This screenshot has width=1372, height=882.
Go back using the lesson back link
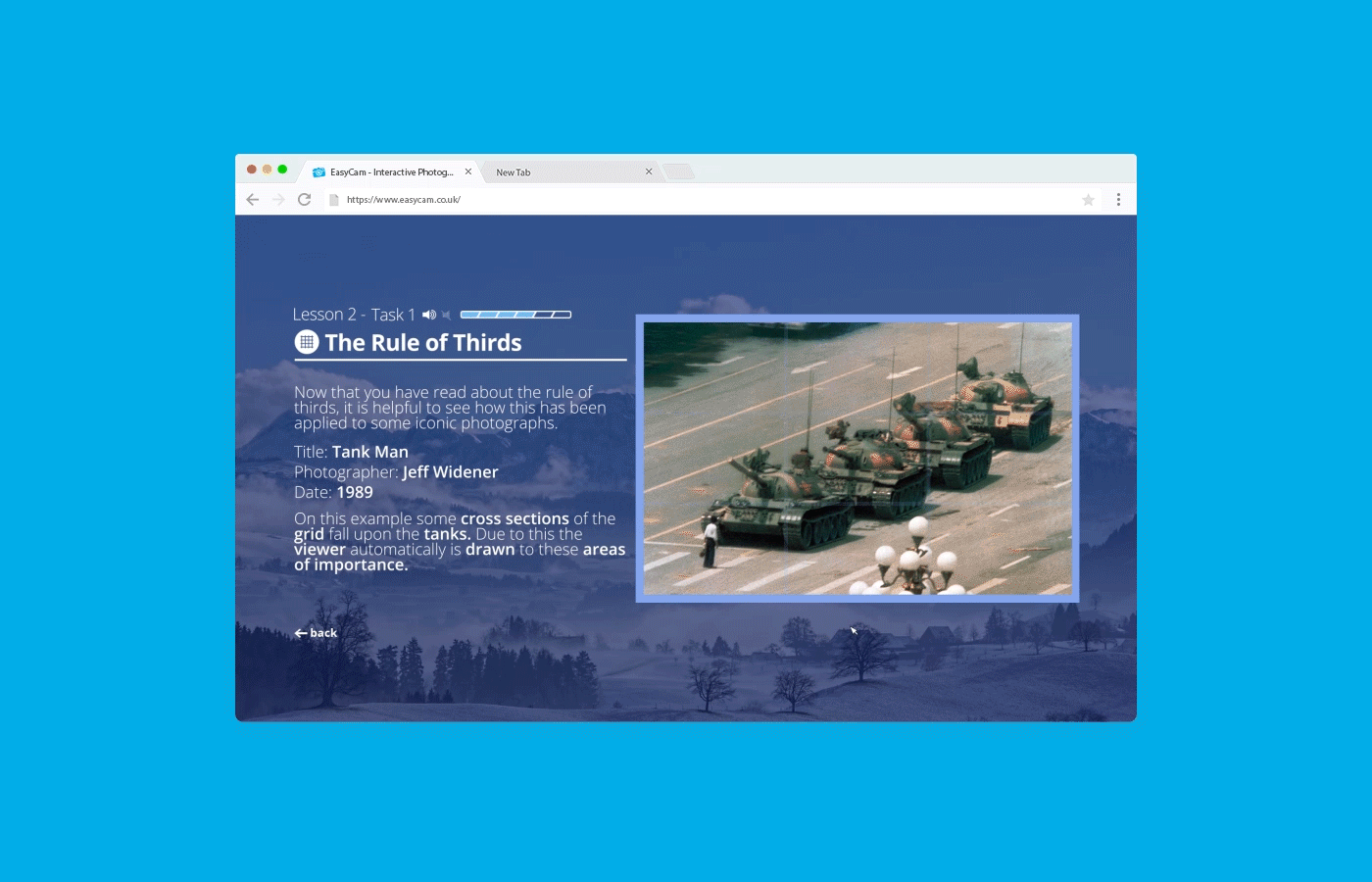coord(316,633)
